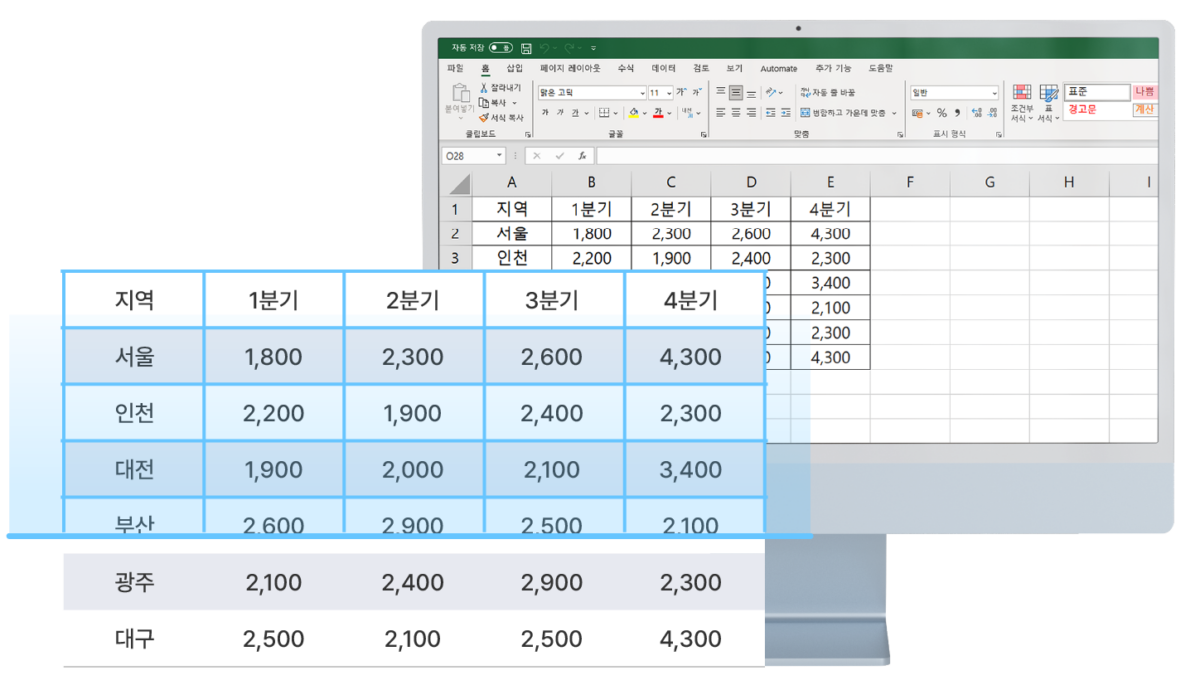The width and height of the screenshot is (1200, 690).
Task: Switch to the 검토 ribbon tab
Action: (x=701, y=68)
